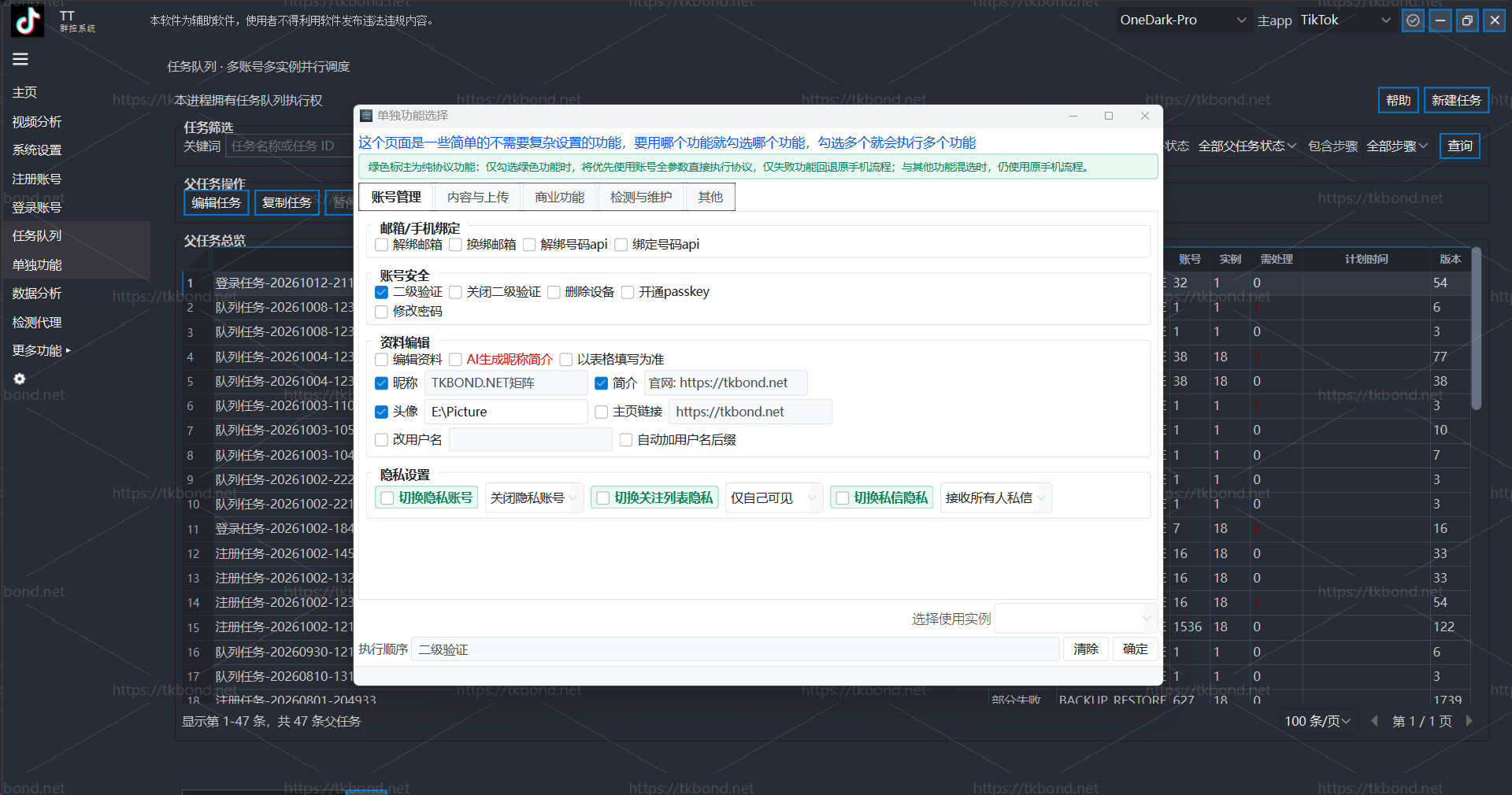
Task: Click the 清除 button
Action: 1086,649
